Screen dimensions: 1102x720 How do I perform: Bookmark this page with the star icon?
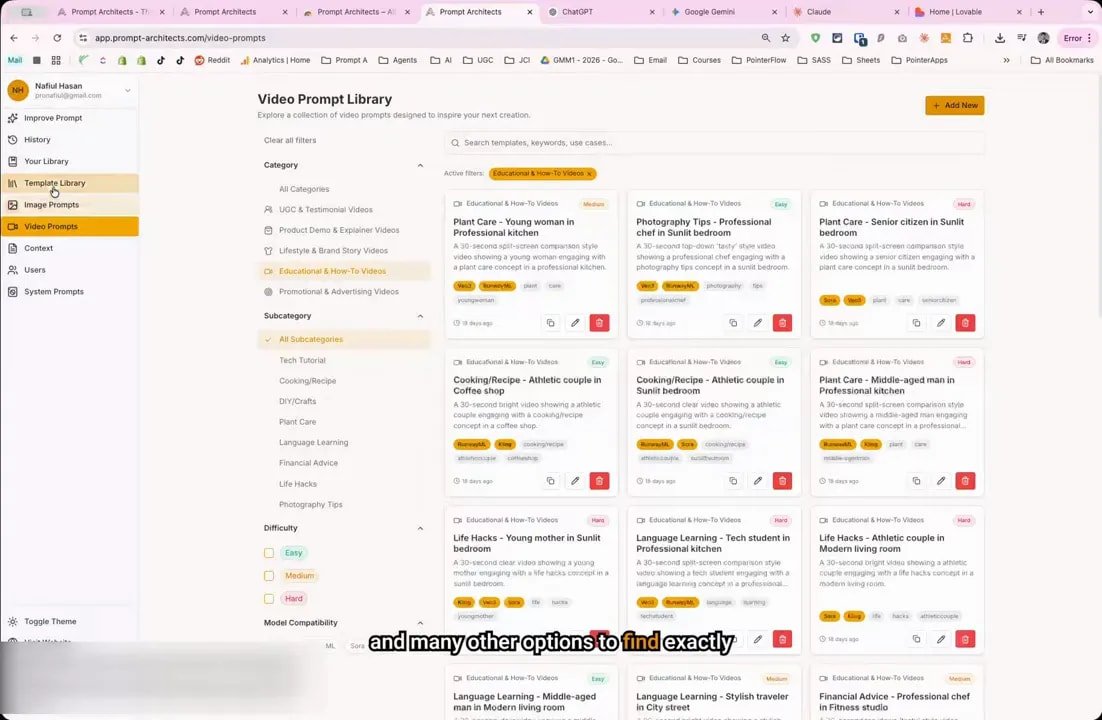pyautogui.click(x=785, y=38)
